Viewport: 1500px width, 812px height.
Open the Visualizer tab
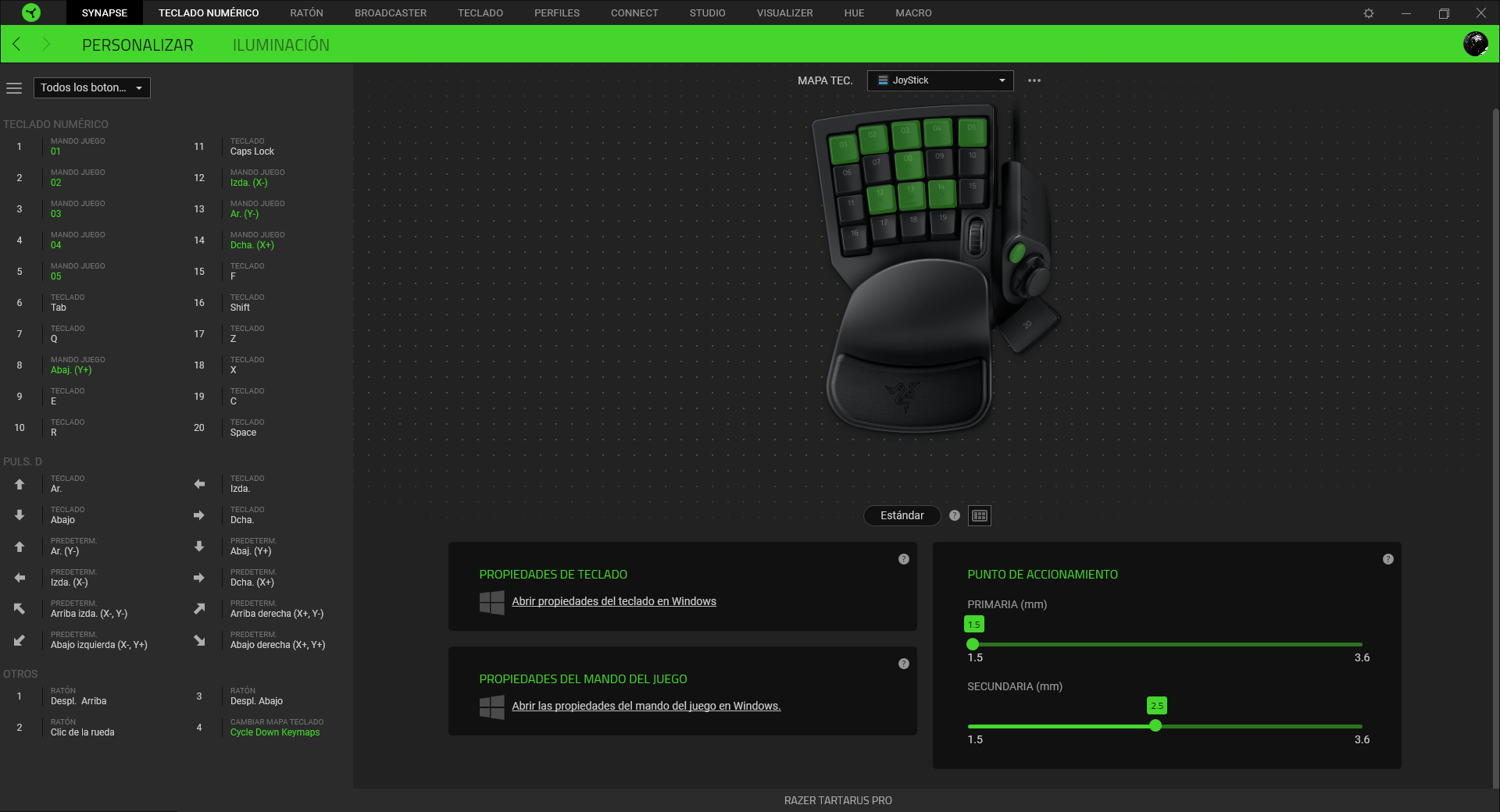pos(784,12)
